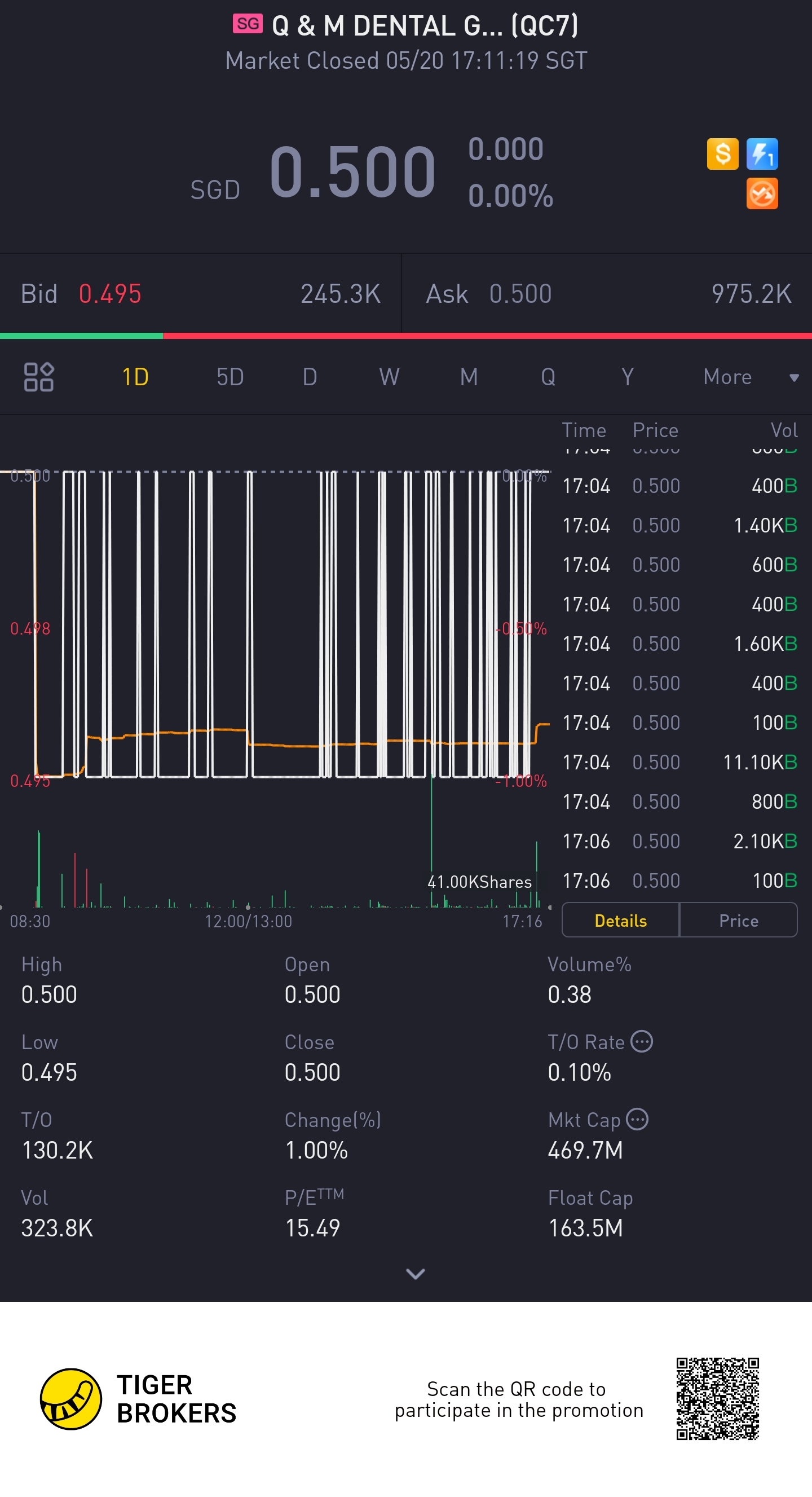Select the 1D chart tab

click(135, 377)
